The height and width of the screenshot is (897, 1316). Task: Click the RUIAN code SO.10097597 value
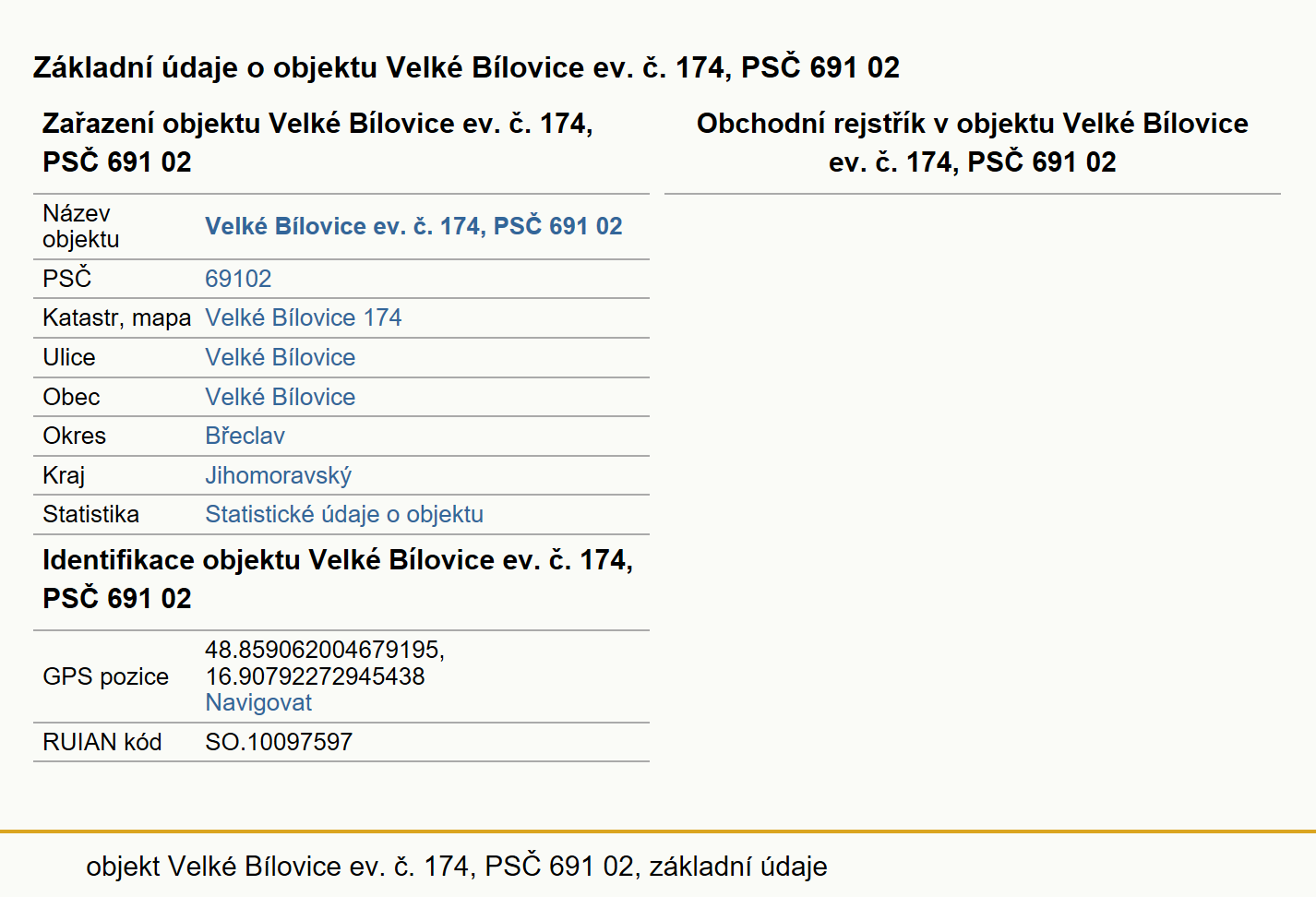[x=279, y=742]
